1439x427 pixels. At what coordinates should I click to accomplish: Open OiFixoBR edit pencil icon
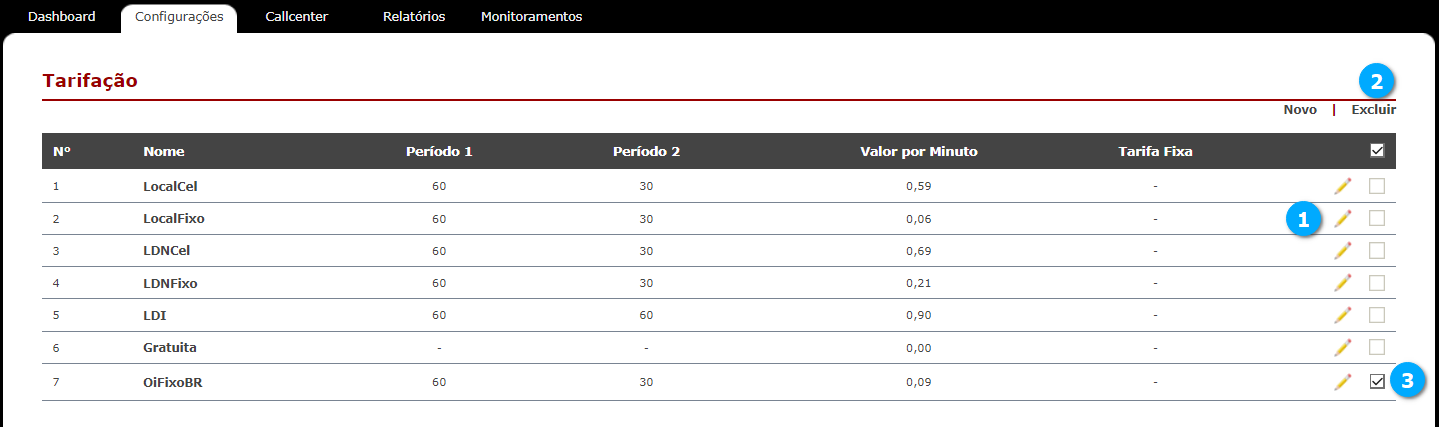click(1343, 381)
